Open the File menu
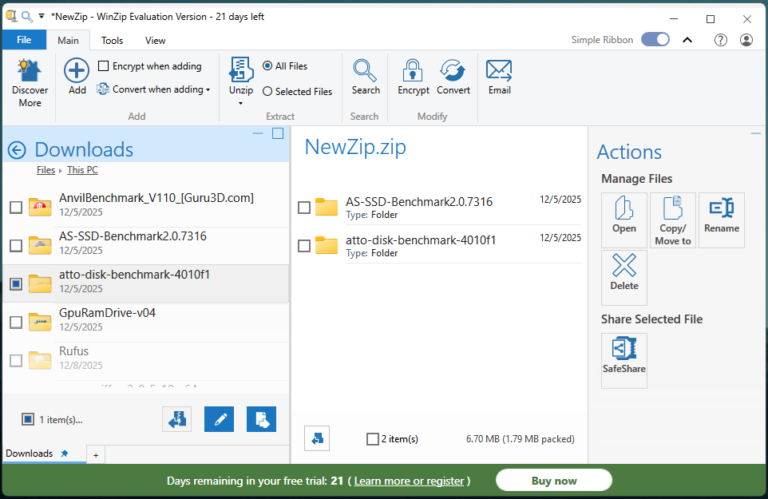This screenshot has height=499, width=768. (24, 40)
